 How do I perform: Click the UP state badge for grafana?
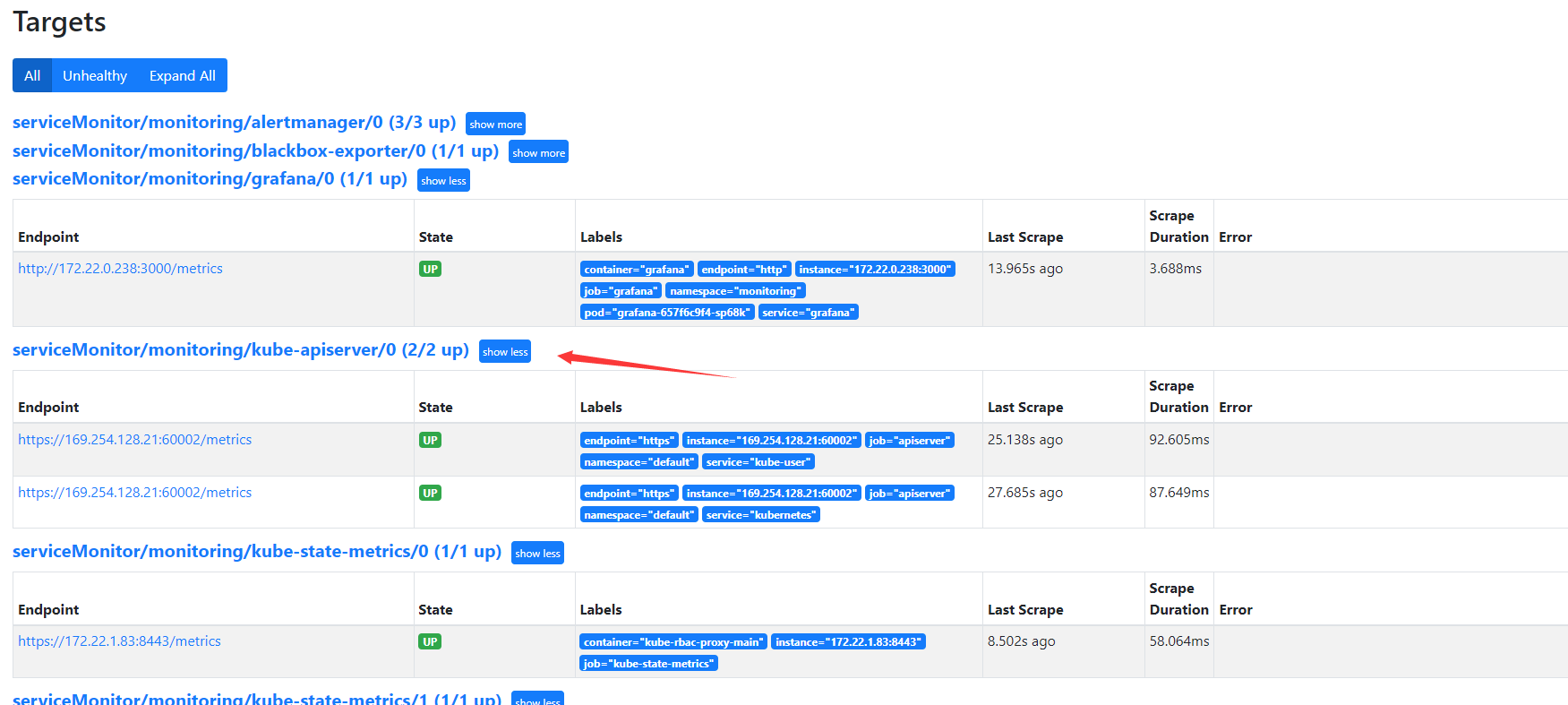coord(430,269)
